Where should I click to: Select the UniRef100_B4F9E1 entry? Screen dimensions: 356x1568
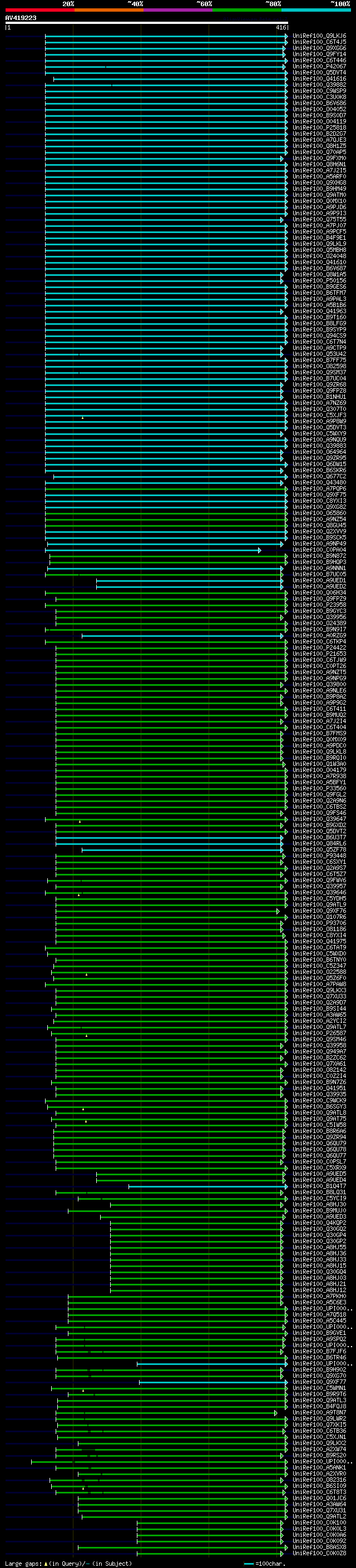319,238
